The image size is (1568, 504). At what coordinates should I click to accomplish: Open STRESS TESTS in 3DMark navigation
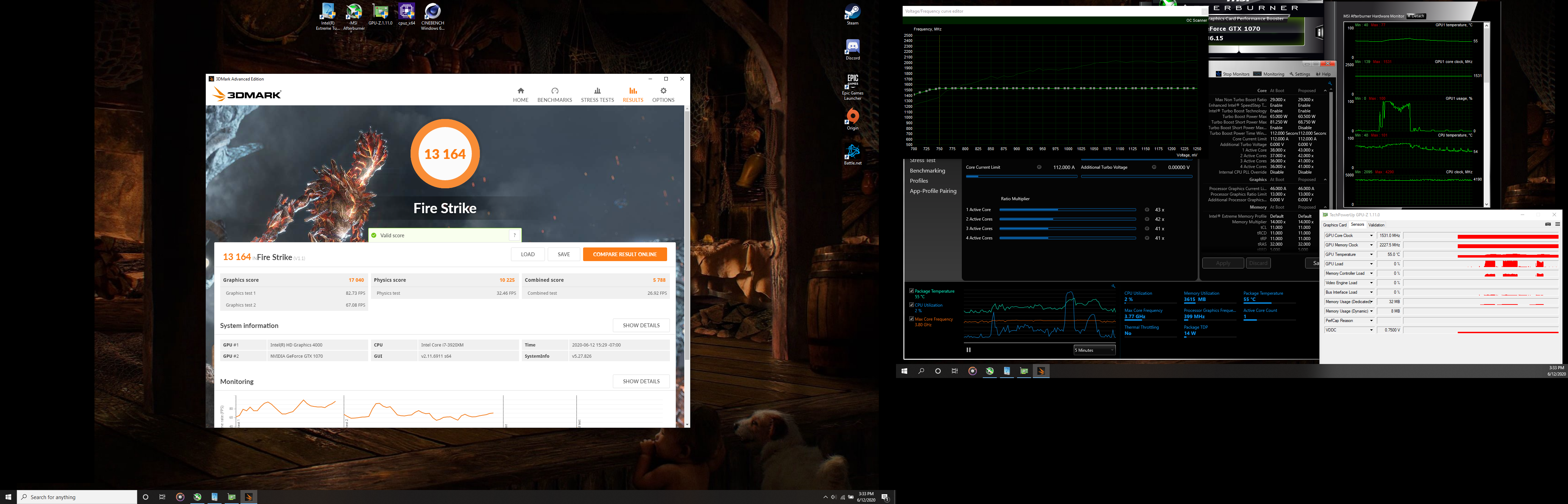coord(597,94)
